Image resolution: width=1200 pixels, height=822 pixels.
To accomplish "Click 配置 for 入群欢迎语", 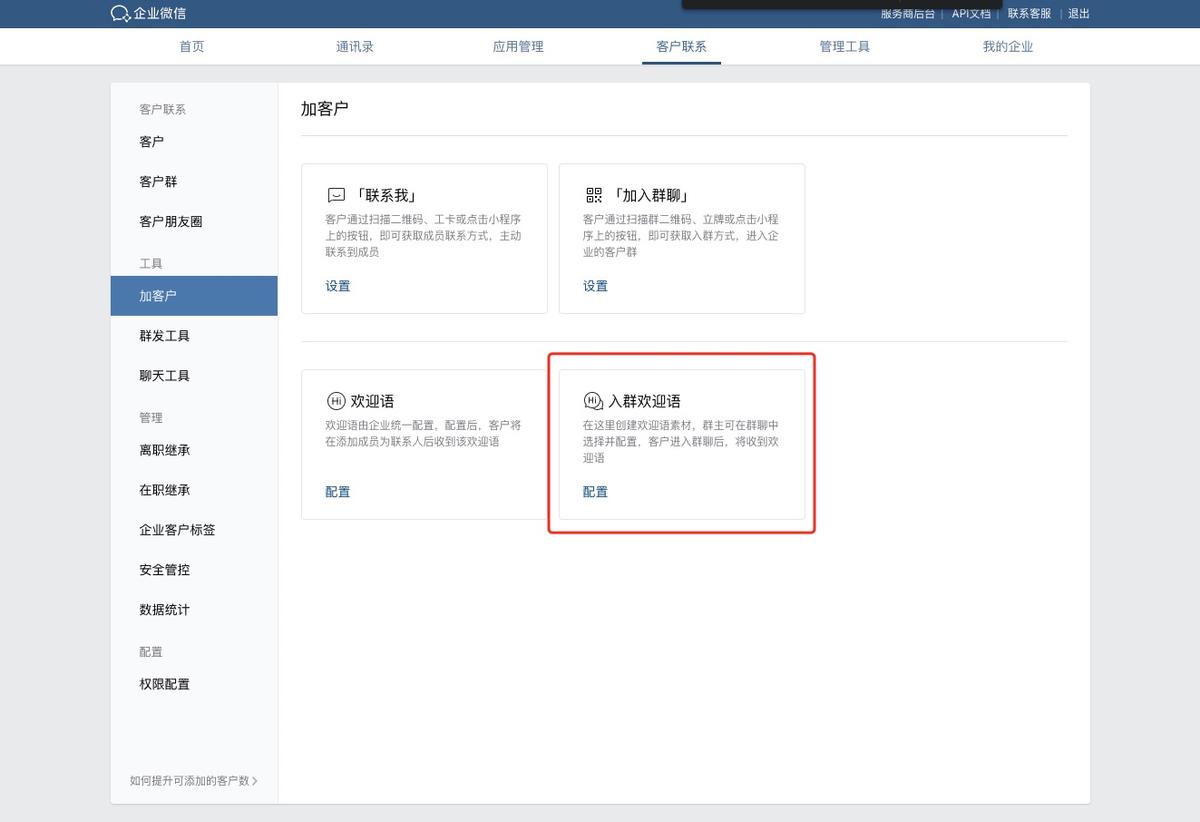I will (595, 491).
